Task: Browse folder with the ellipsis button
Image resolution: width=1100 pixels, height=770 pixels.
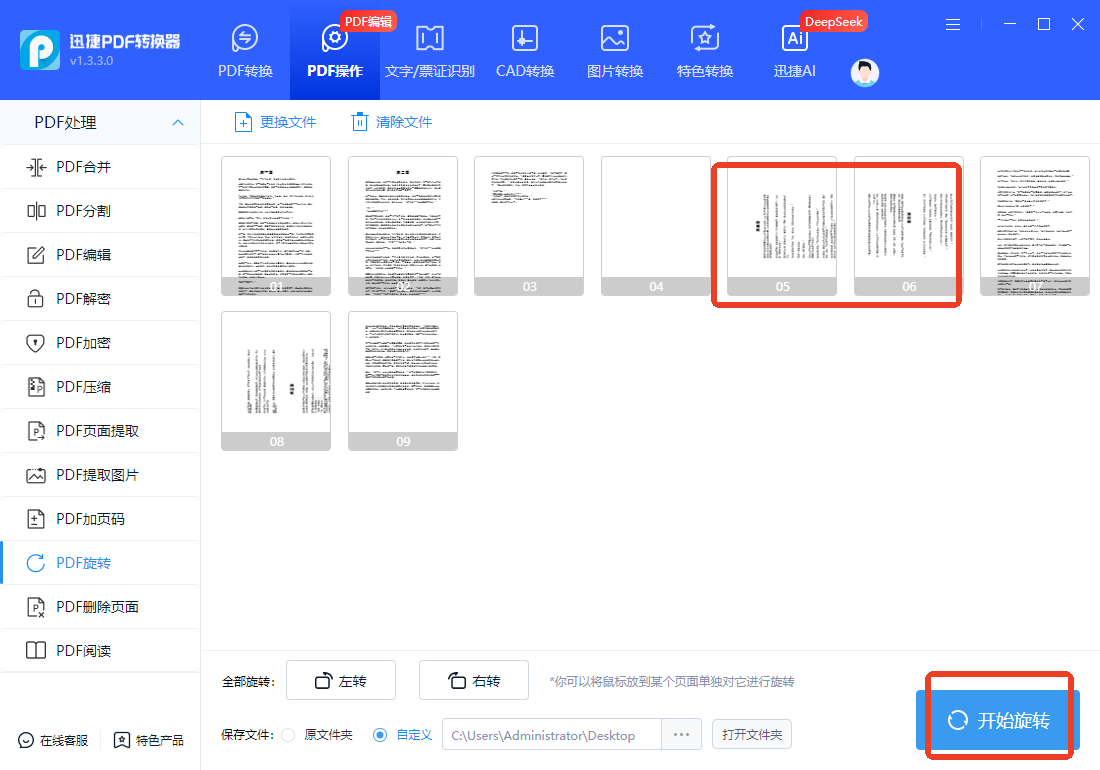Action: pos(681,735)
